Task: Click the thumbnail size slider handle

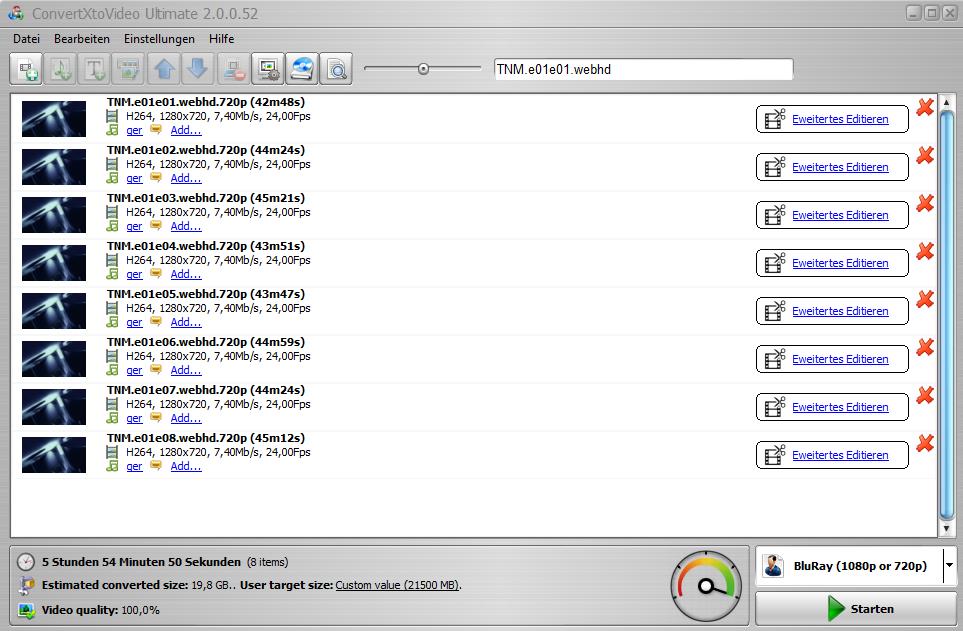Action: [x=423, y=69]
